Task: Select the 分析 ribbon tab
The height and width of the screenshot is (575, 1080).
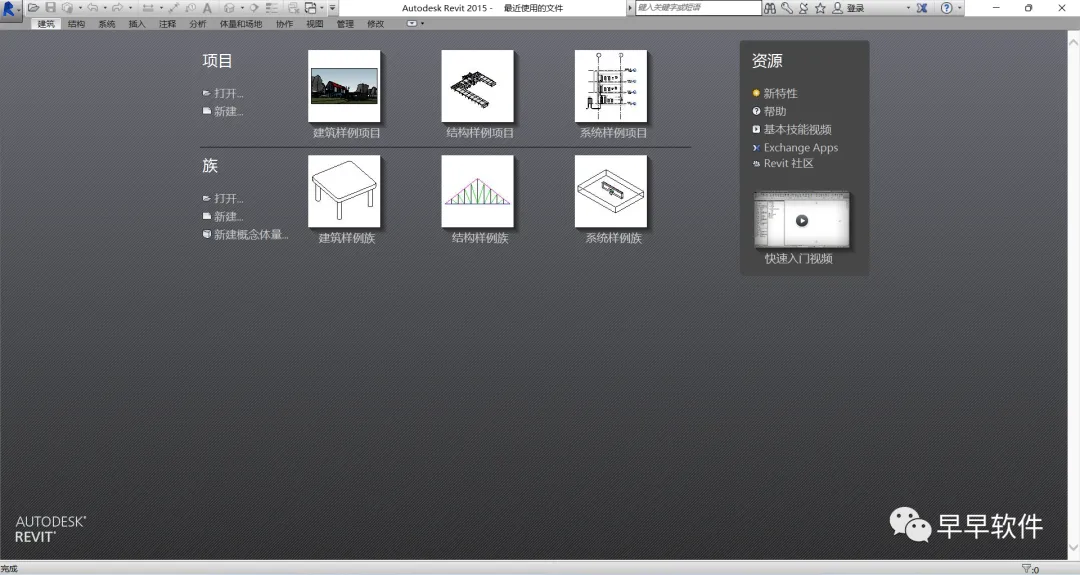Action: [x=198, y=23]
